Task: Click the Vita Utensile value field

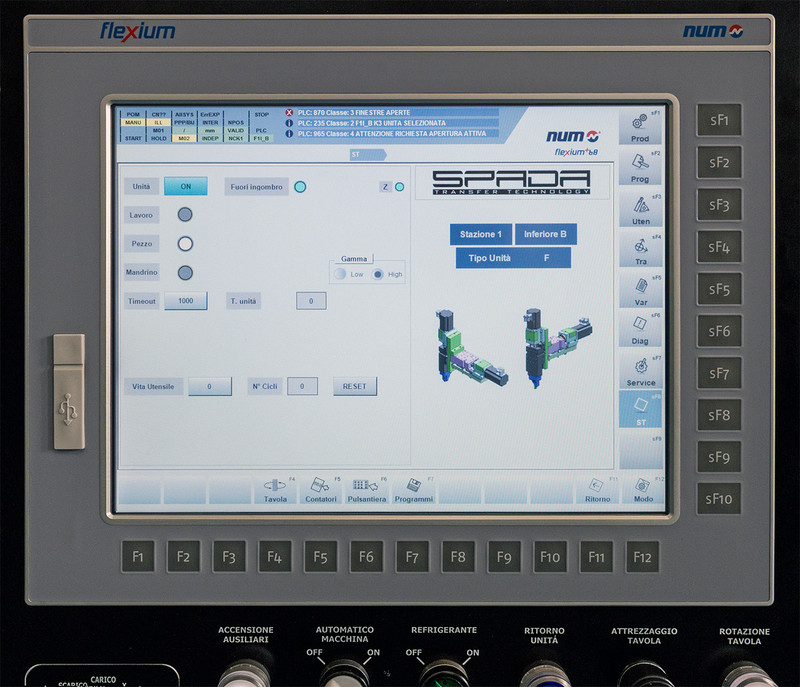Action: click(210, 386)
